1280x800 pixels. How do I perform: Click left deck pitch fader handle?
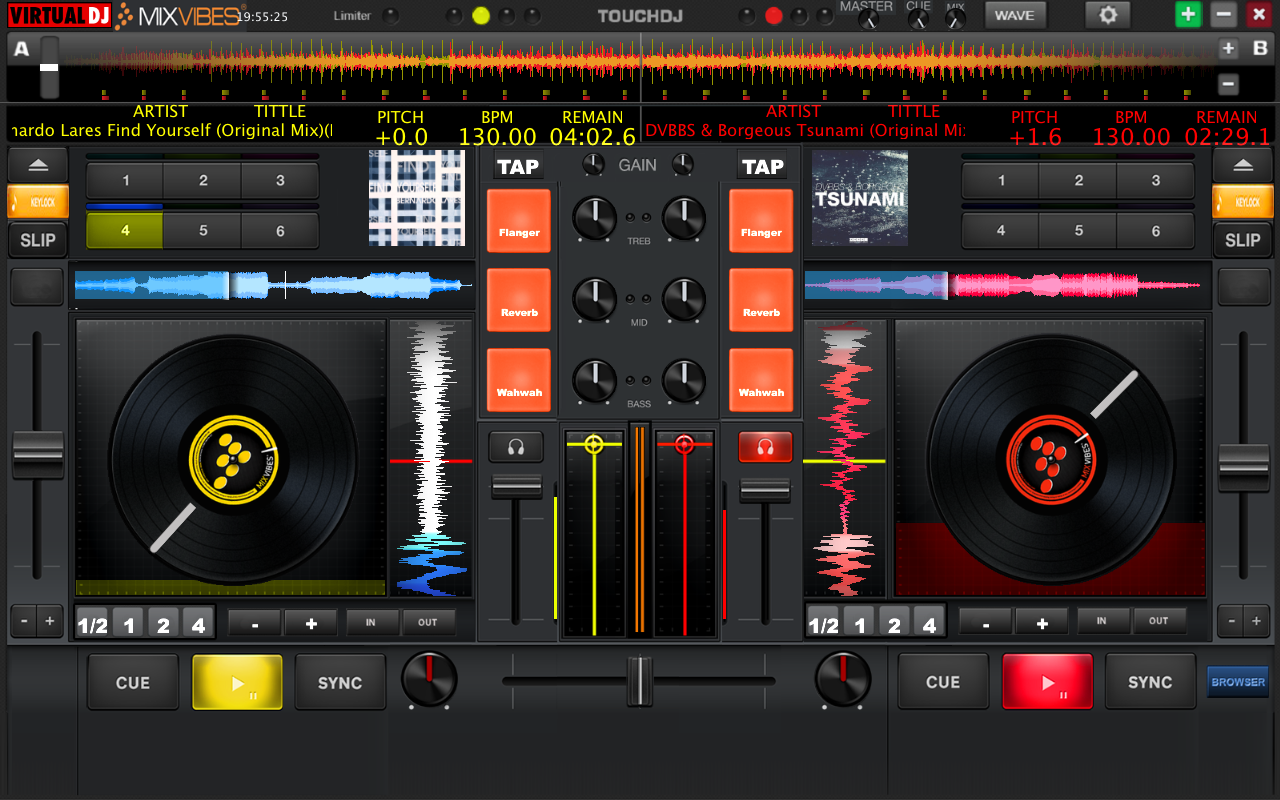point(38,455)
